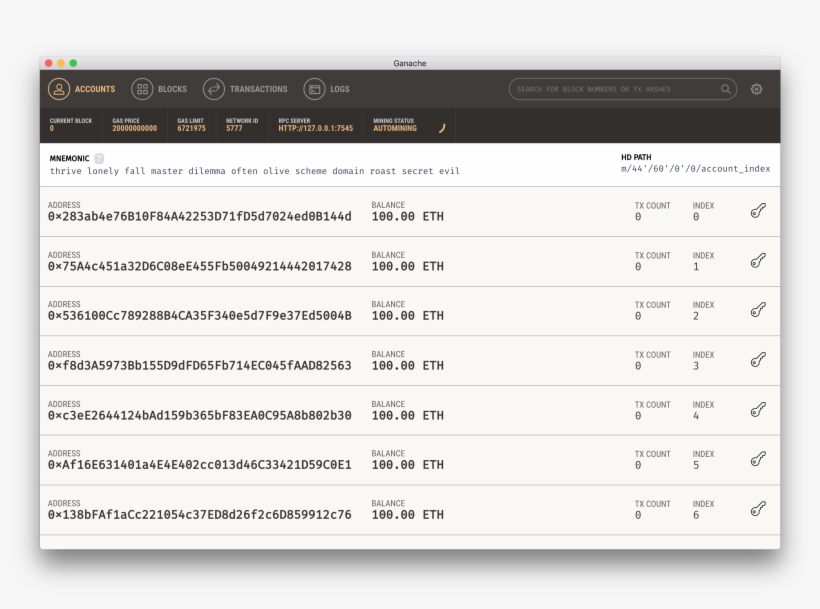The height and width of the screenshot is (609, 820).
Task: Click address 0x283ab4e76B10F84A42253D71fD5d7024ed0B144d
Action: [200, 216]
